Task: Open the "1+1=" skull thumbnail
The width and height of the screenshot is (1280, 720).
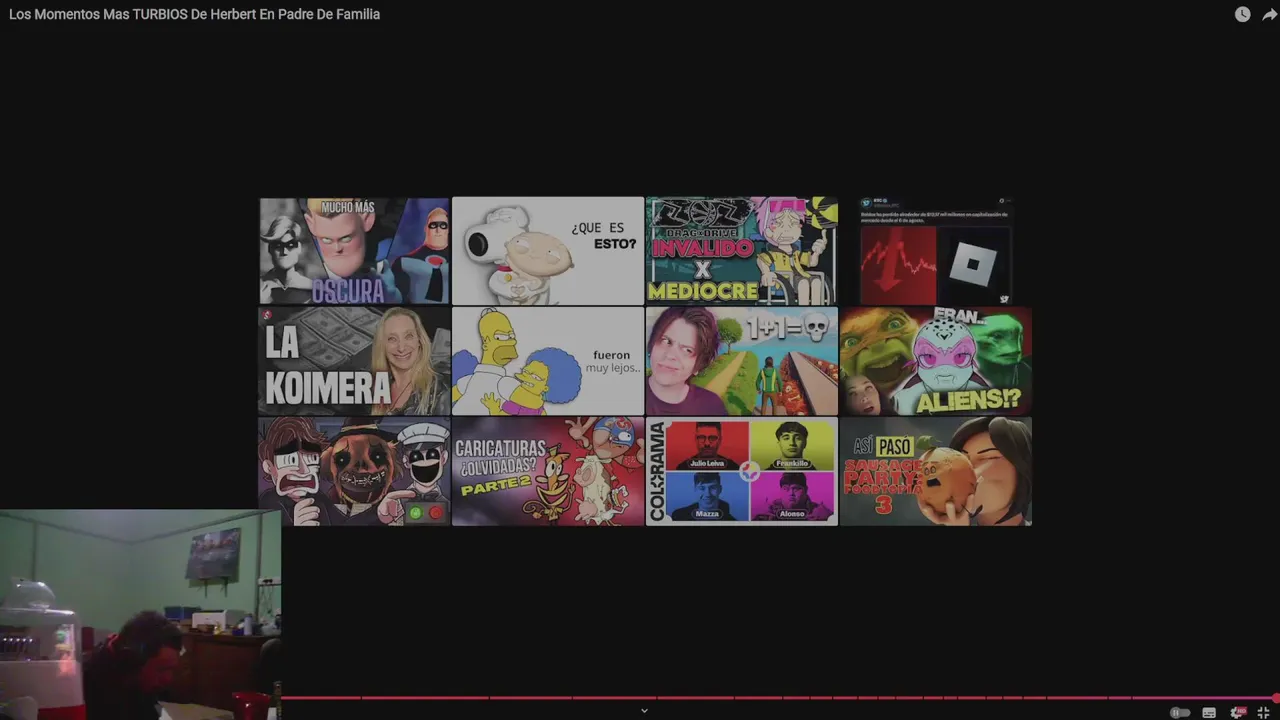Action: pyautogui.click(x=741, y=361)
